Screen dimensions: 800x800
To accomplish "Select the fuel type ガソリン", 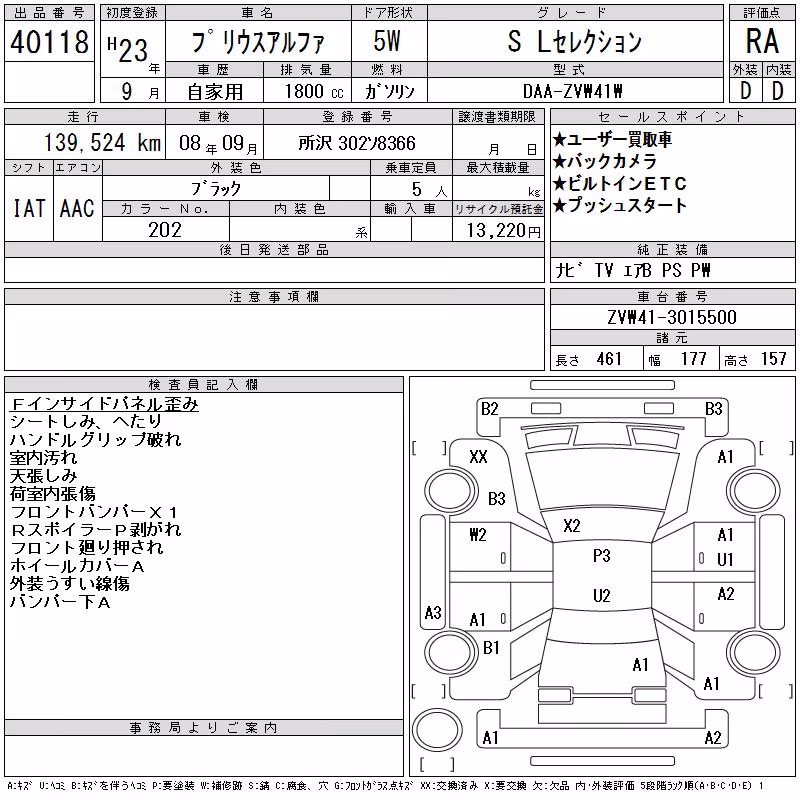I will (389, 91).
